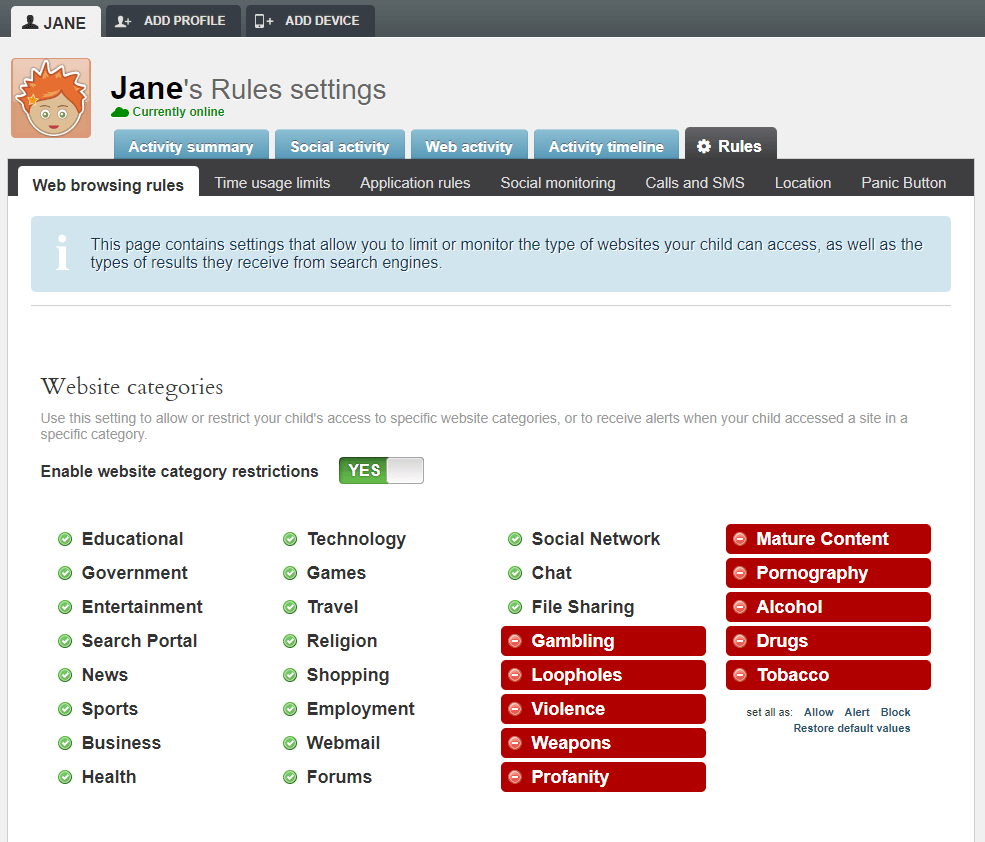The width and height of the screenshot is (985, 842).
Task: Set all categories as Allow
Action: 819,712
